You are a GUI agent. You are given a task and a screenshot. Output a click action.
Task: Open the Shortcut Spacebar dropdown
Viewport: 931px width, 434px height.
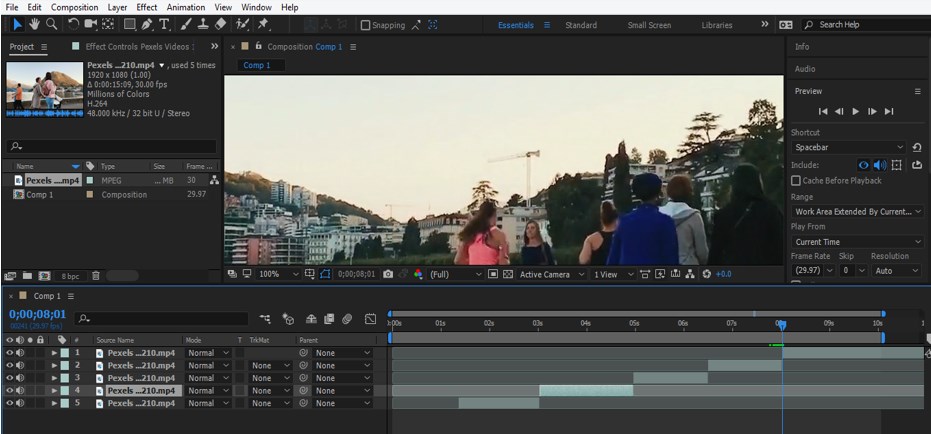click(x=848, y=148)
